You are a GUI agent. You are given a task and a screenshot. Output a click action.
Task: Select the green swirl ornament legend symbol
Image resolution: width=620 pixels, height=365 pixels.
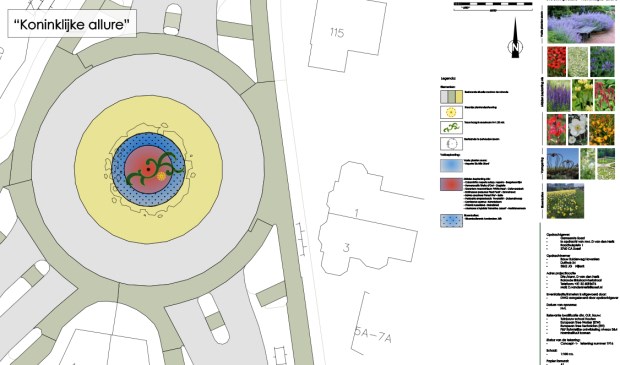[x=451, y=128]
